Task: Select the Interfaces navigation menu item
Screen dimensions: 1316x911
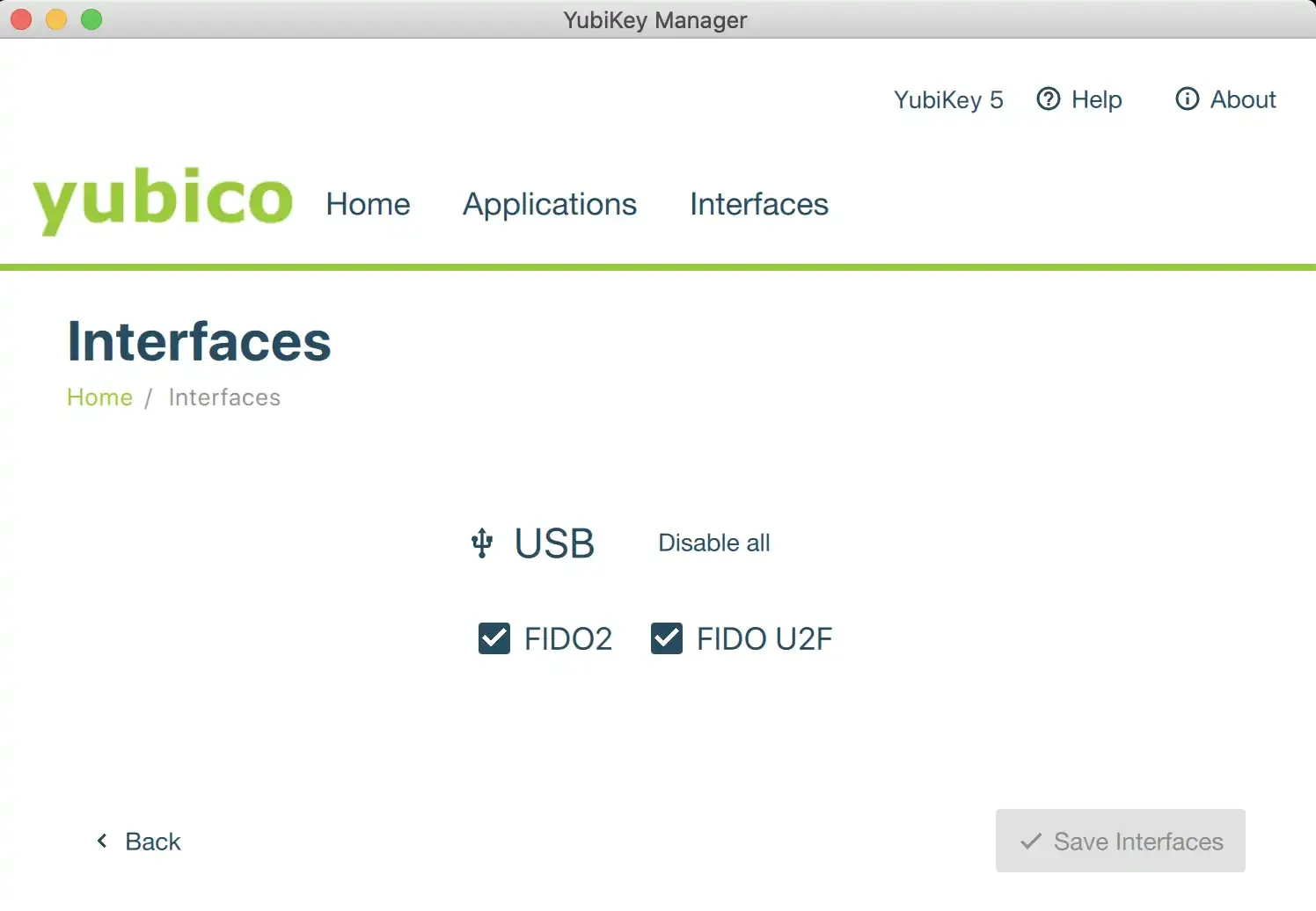Action: 758,204
